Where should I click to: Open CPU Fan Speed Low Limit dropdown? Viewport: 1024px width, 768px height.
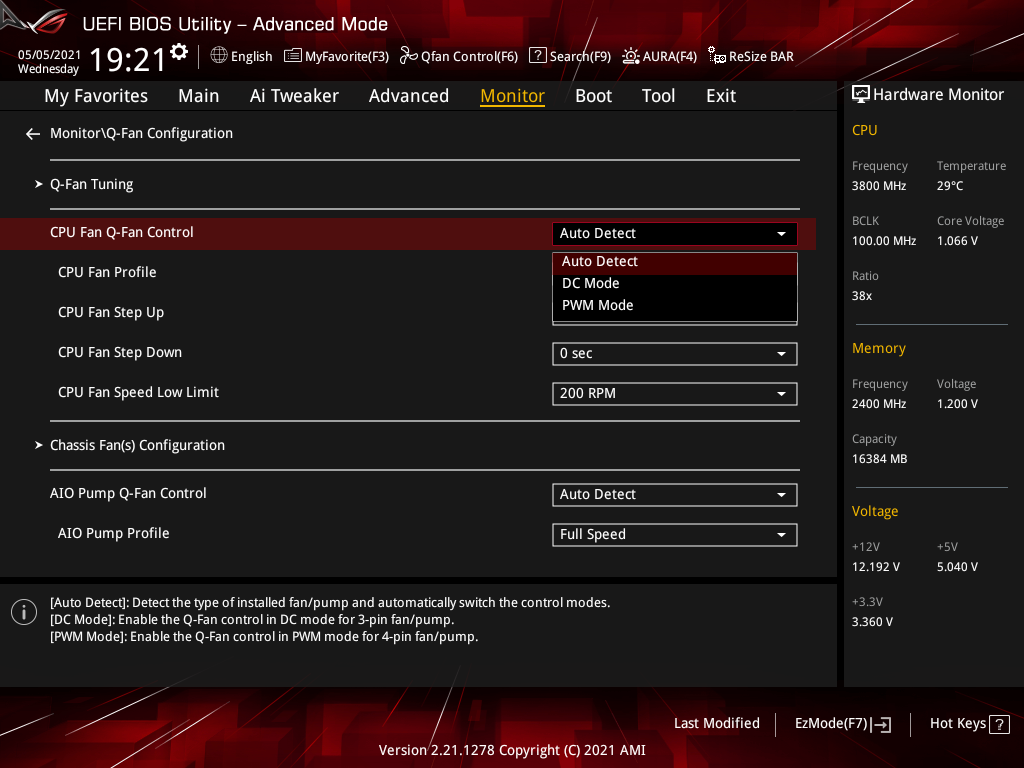click(675, 394)
